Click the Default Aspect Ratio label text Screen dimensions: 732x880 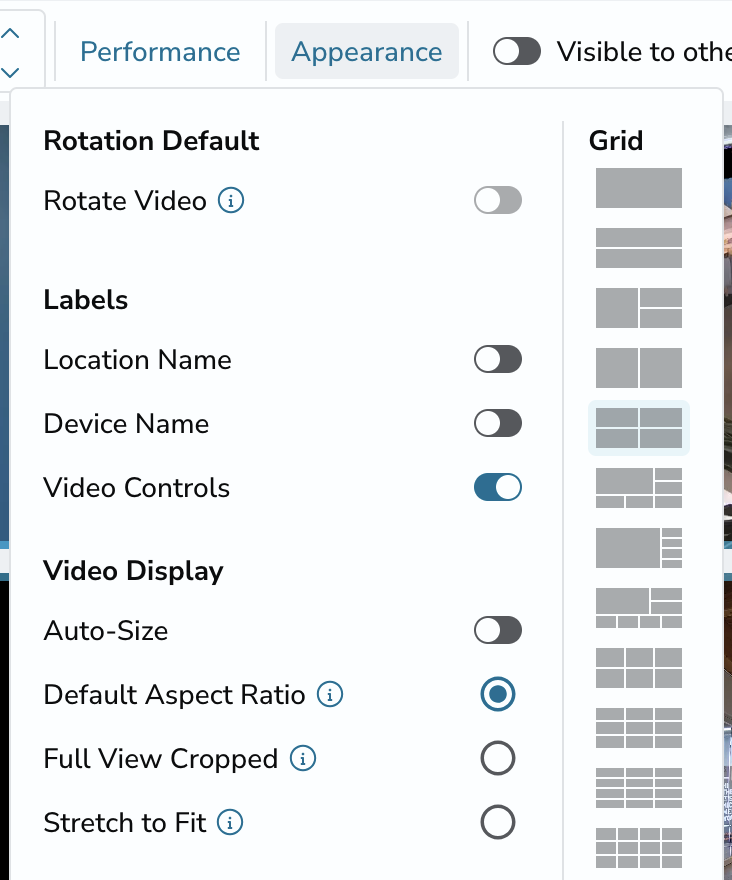point(175,695)
